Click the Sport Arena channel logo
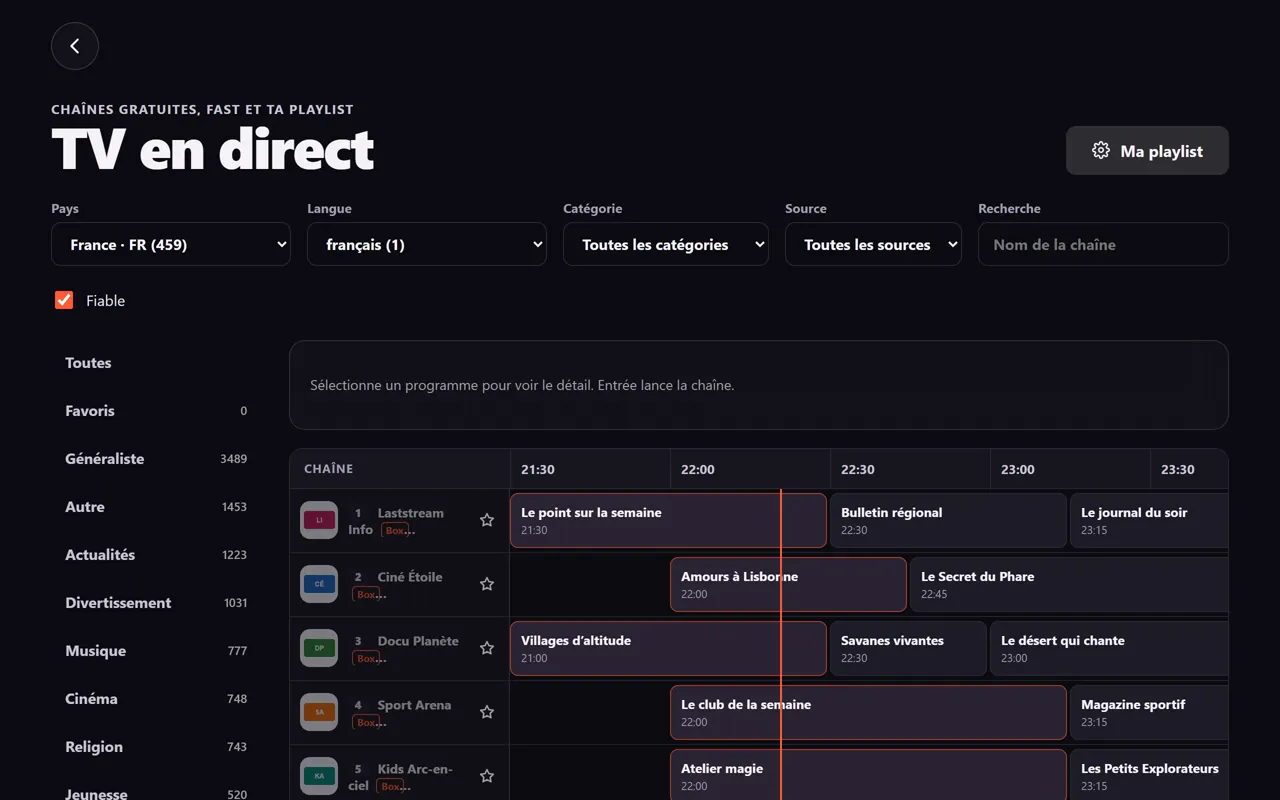The image size is (1280, 800). (x=319, y=712)
